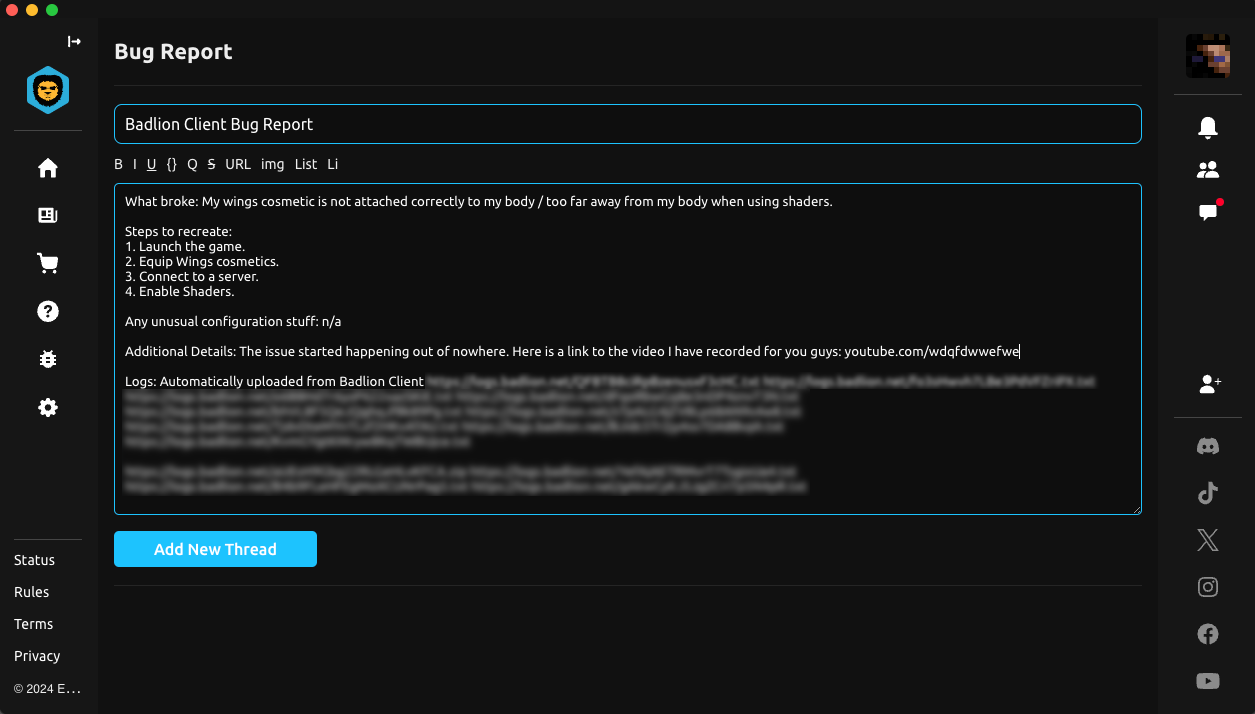The width and height of the screenshot is (1255, 714).
Task: Click the "Steps to recreate:" line
Action: point(178,232)
